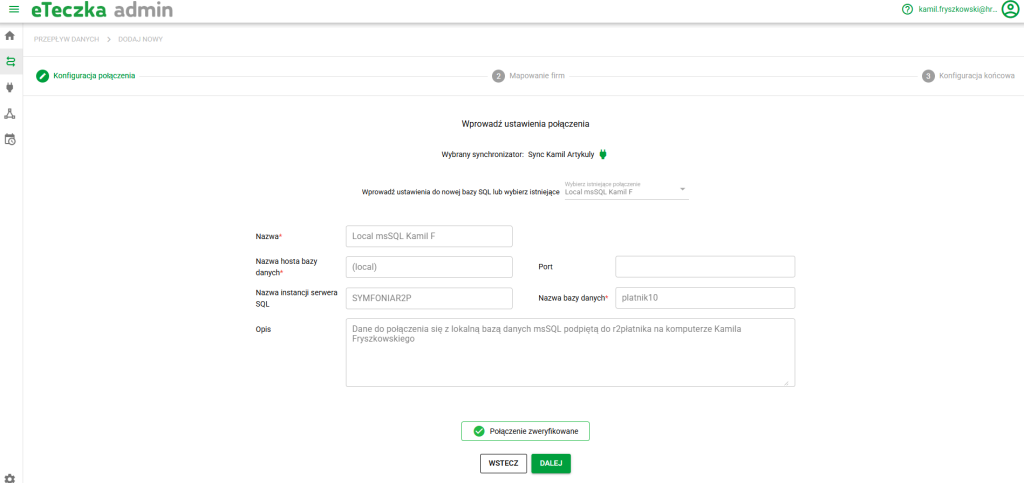Open the calendar schedule sidebar icon
Viewport: 1024px width, 483px height.
point(10,140)
